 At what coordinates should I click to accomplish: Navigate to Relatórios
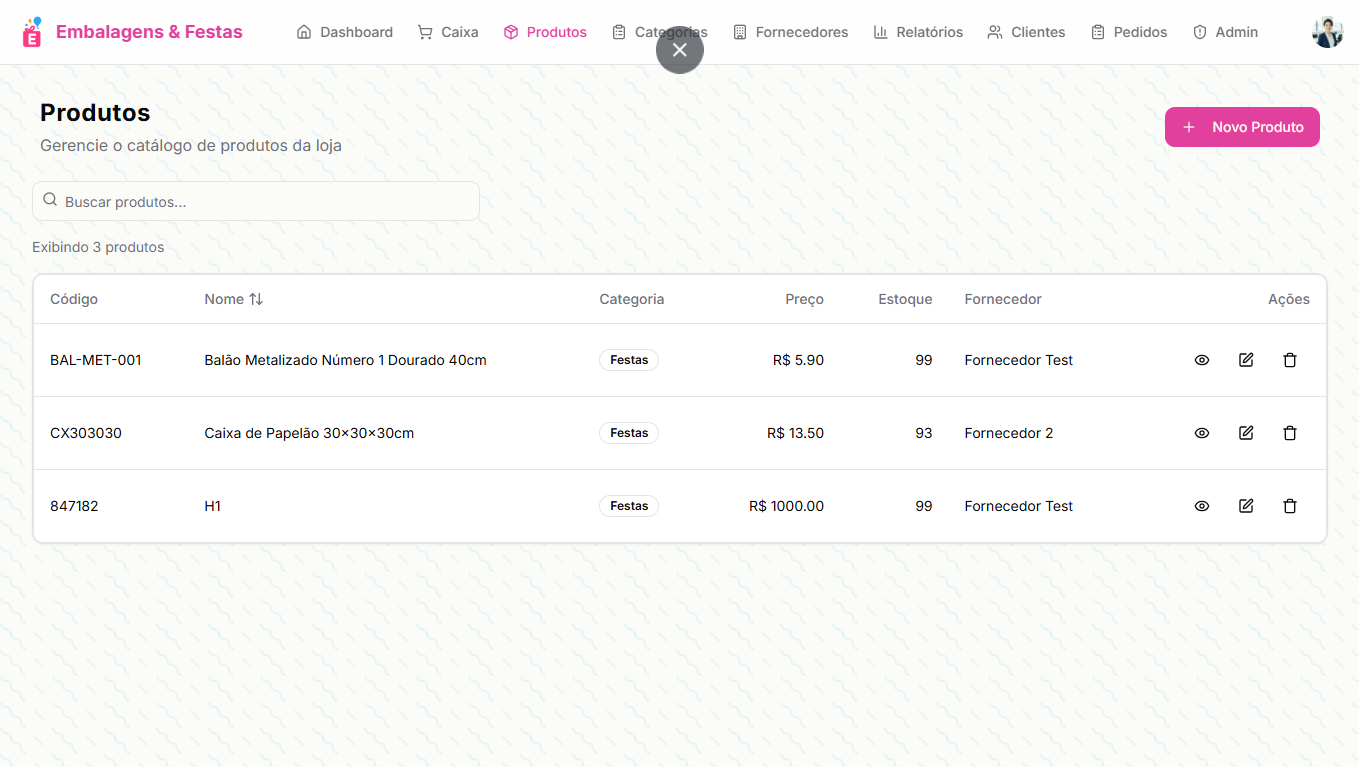click(918, 32)
